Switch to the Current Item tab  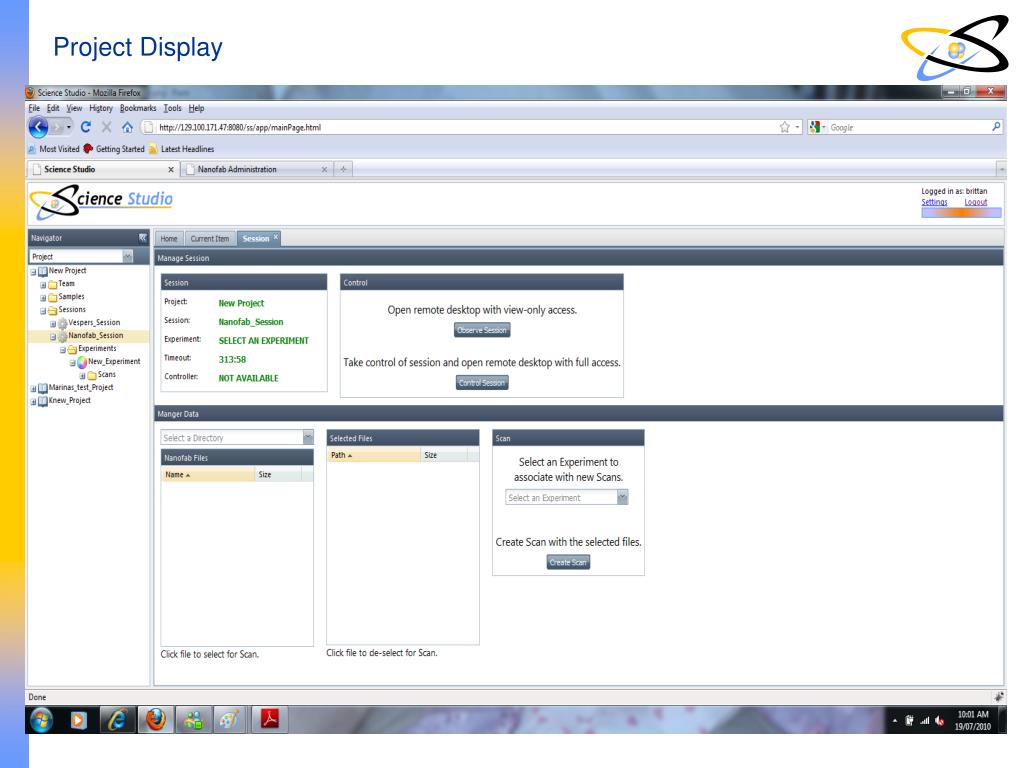tap(210, 238)
